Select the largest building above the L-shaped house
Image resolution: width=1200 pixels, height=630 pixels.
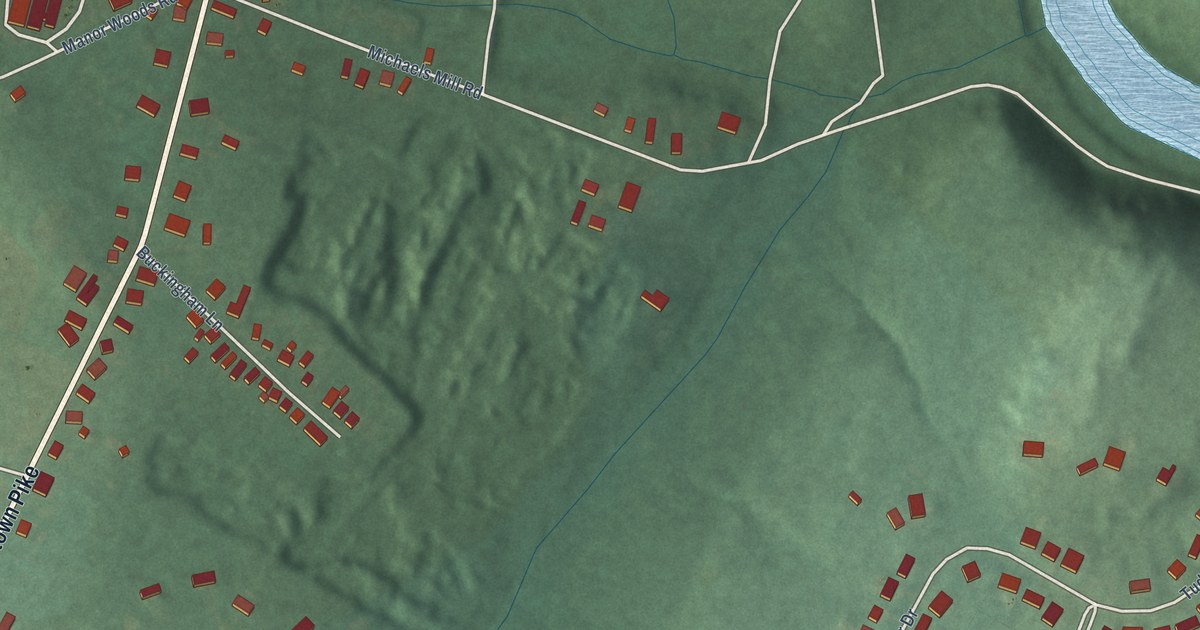(x=629, y=196)
